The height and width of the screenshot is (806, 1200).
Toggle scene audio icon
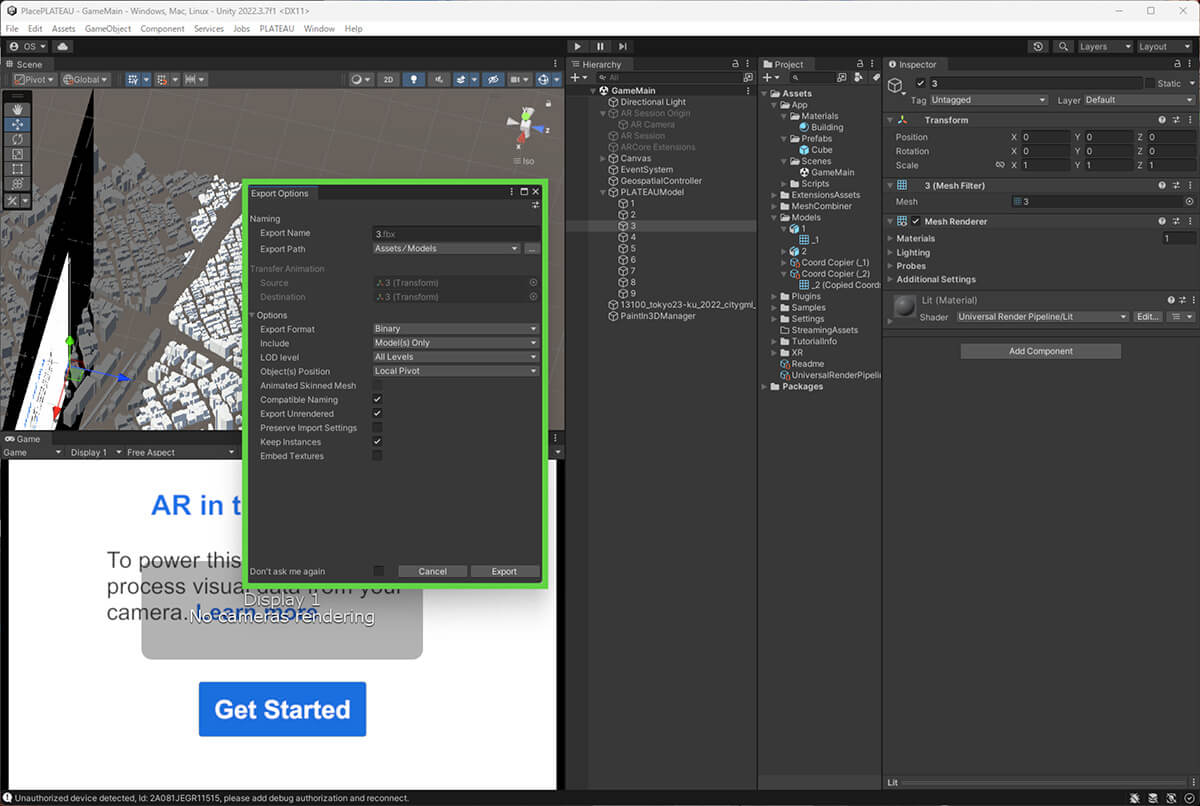[x=439, y=80]
